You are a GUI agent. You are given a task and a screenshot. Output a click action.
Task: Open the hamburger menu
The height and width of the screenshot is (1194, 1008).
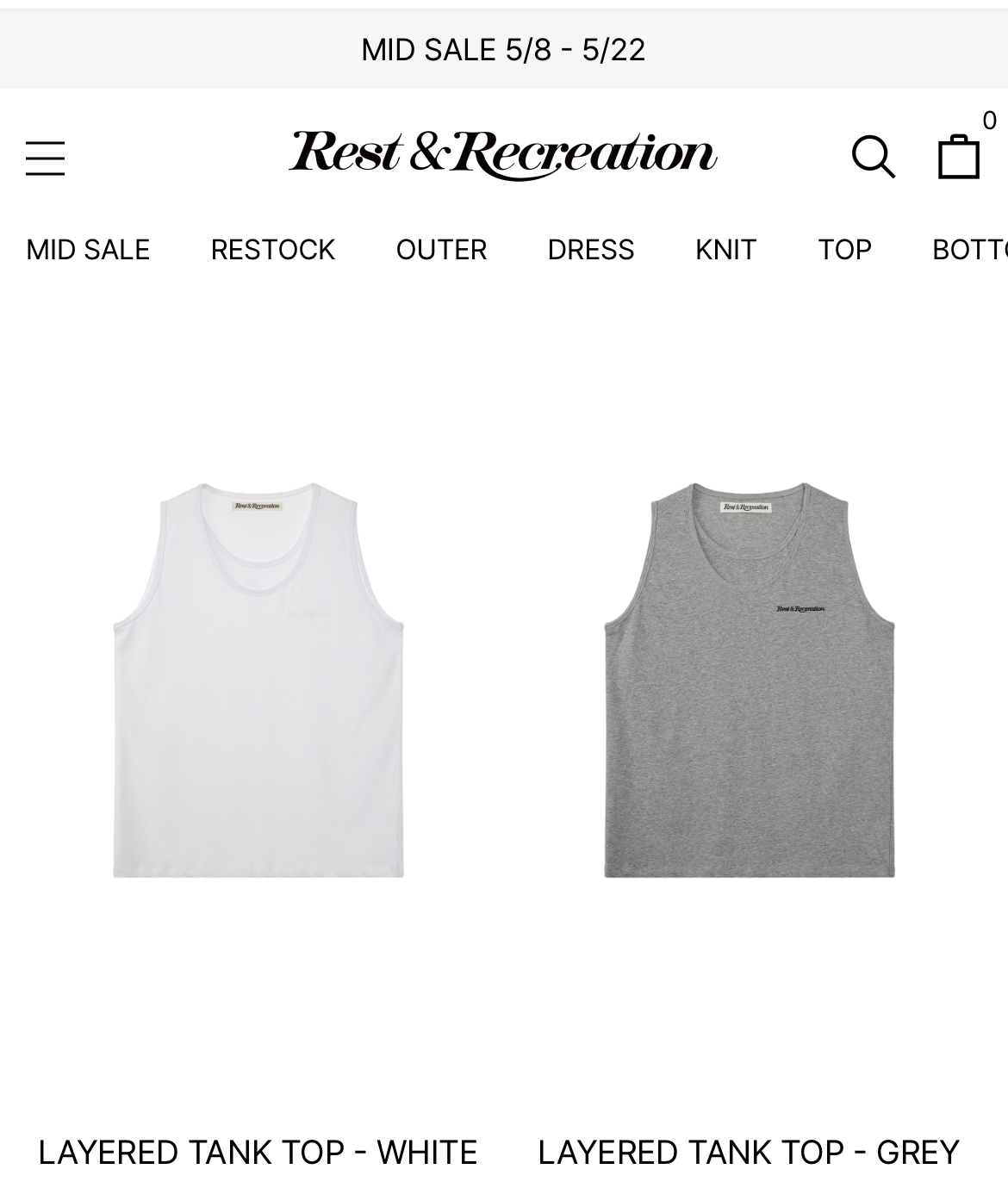tap(45, 159)
